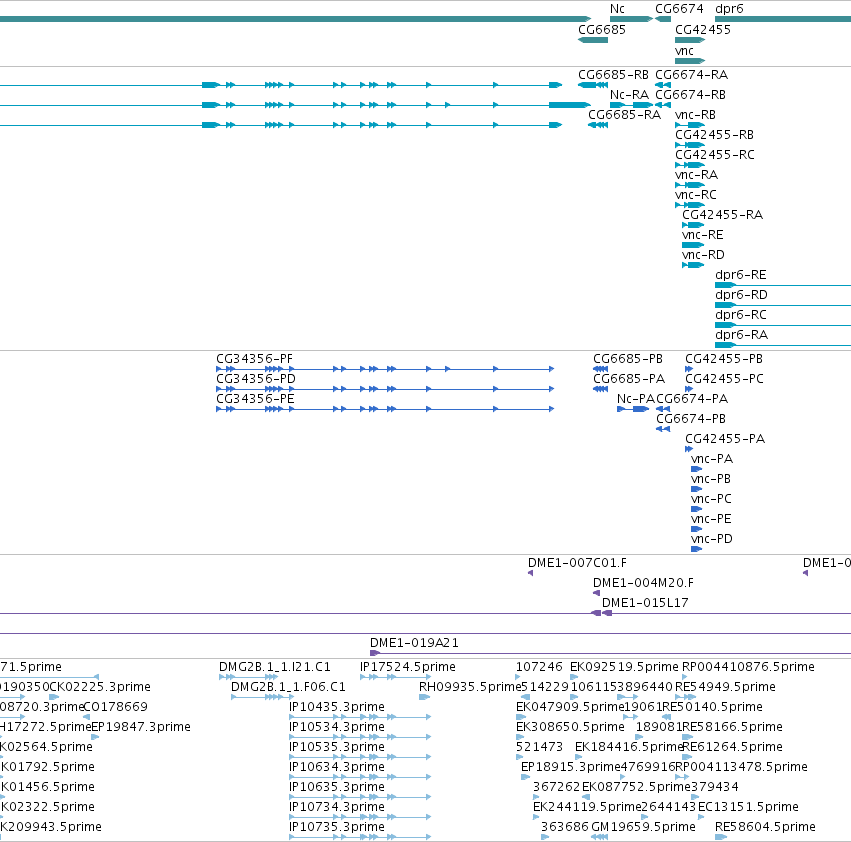Select transcript vnc-RC
Image resolution: width=851 pixels, height=842 pixels.
click(x=696, y=195)
